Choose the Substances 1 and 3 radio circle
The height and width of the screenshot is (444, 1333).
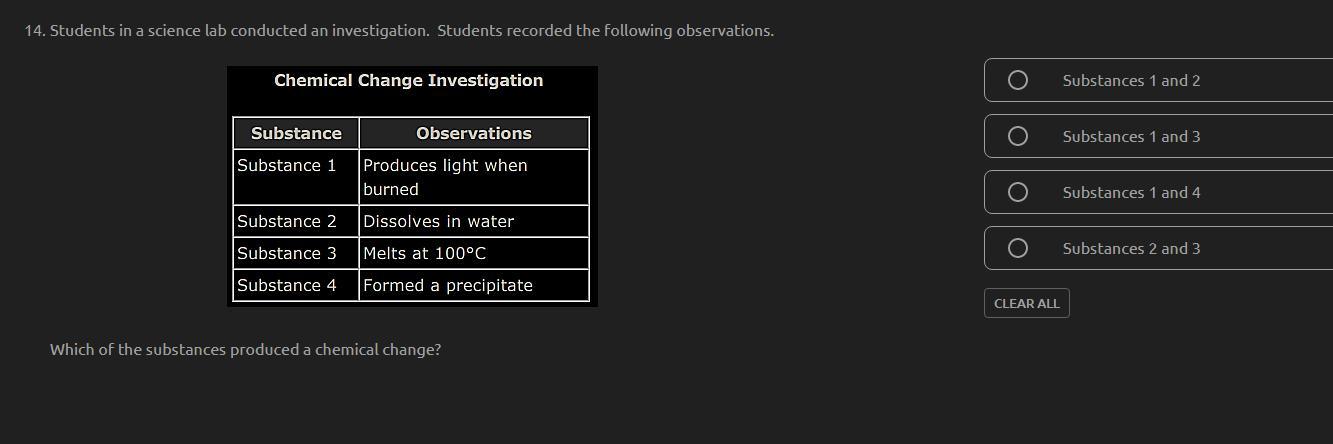1017,136
